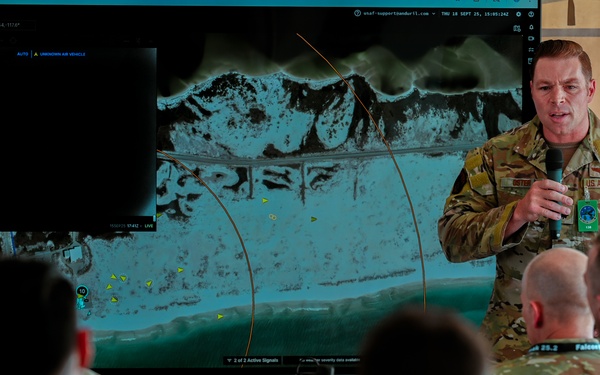Click the round icon right of the gear

[x=531, y=14]
